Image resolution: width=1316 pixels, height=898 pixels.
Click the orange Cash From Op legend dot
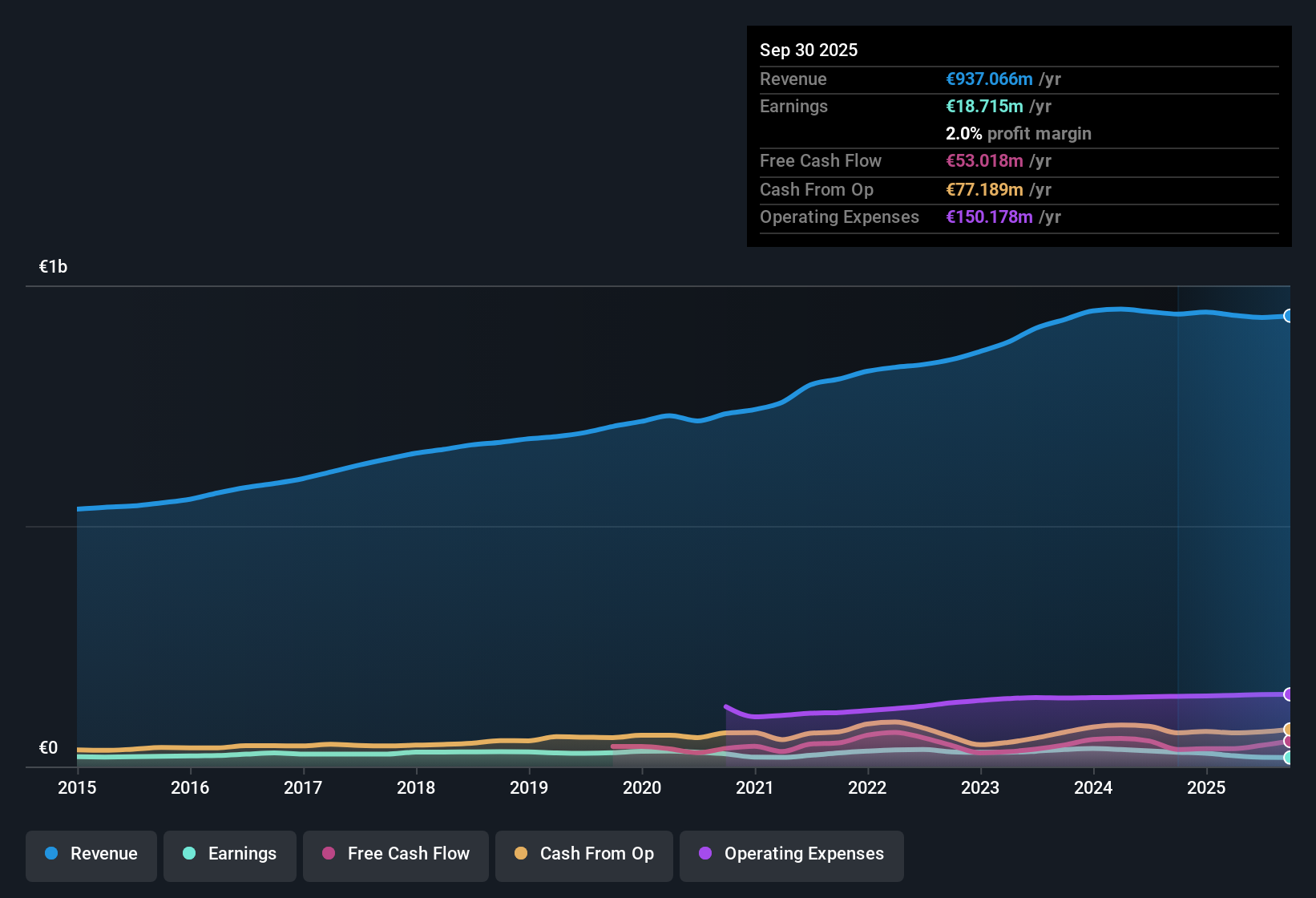click(521, 854)
